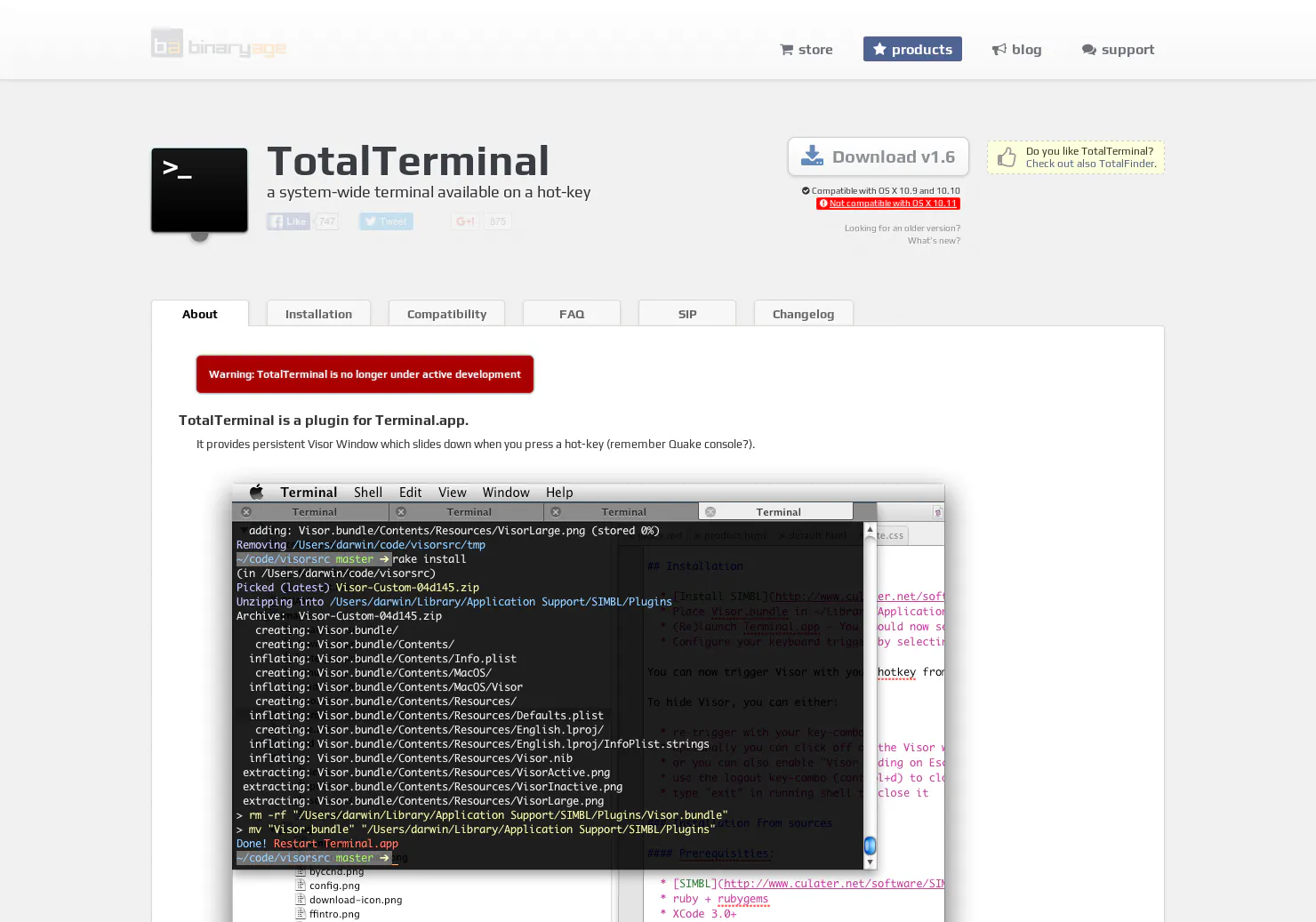Click the TotalTerminal heading
Screen dimensions: 1316x922
tap(408, 161)
